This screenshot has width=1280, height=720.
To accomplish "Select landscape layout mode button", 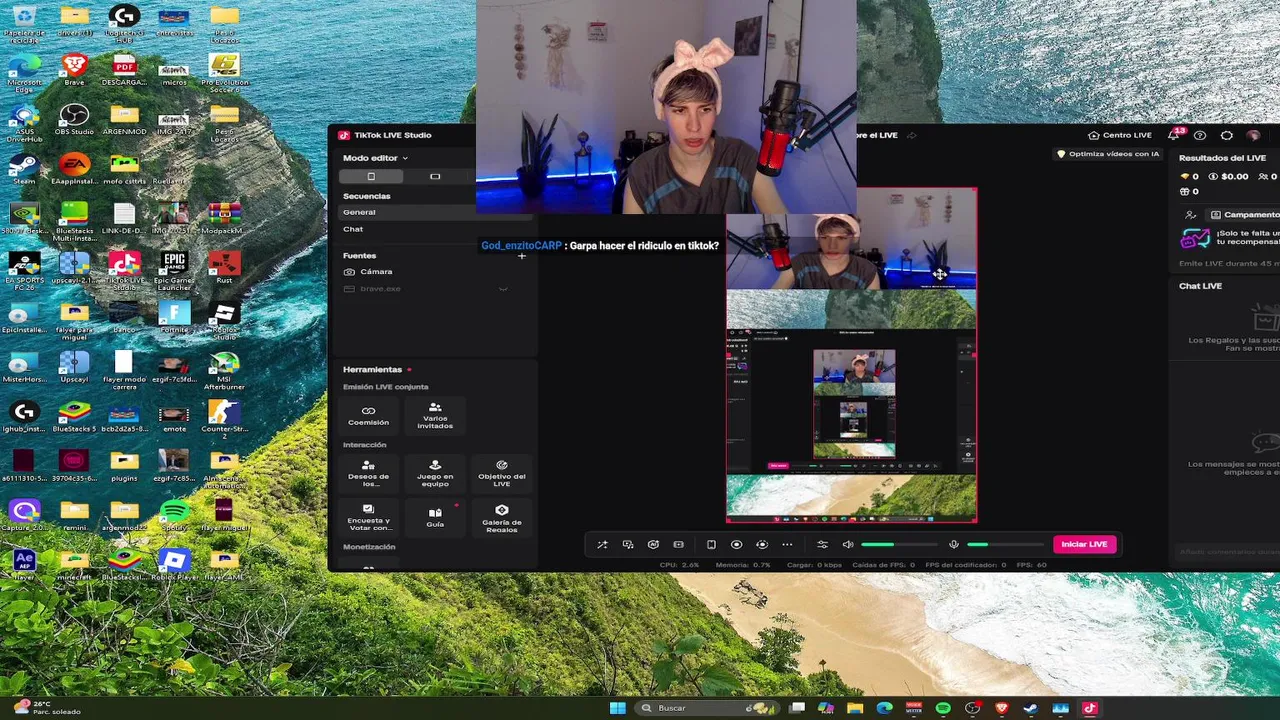I will [x=435, y=176].
